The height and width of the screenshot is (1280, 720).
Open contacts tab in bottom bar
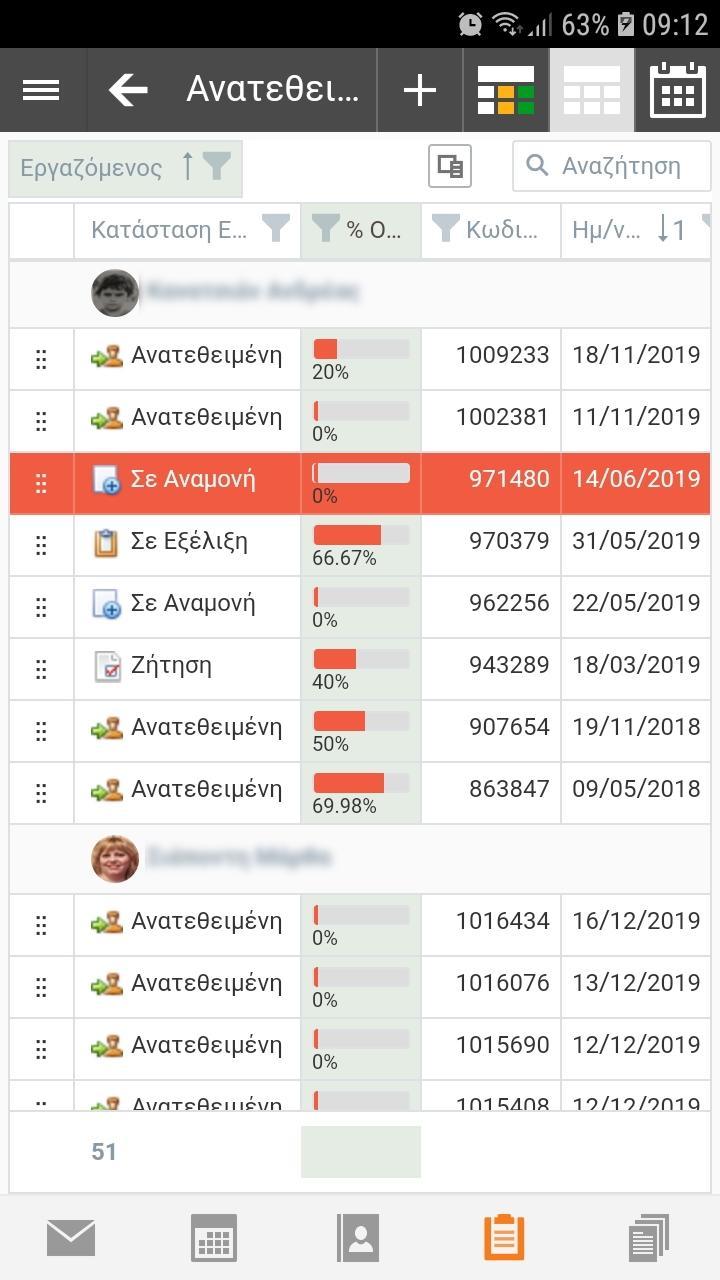[x=359, y=1238]
